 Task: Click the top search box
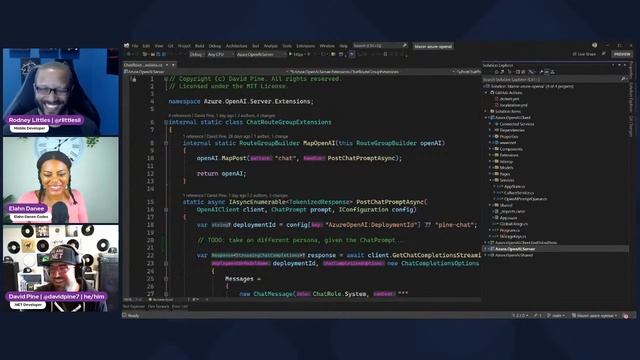(x=380, y=46)
